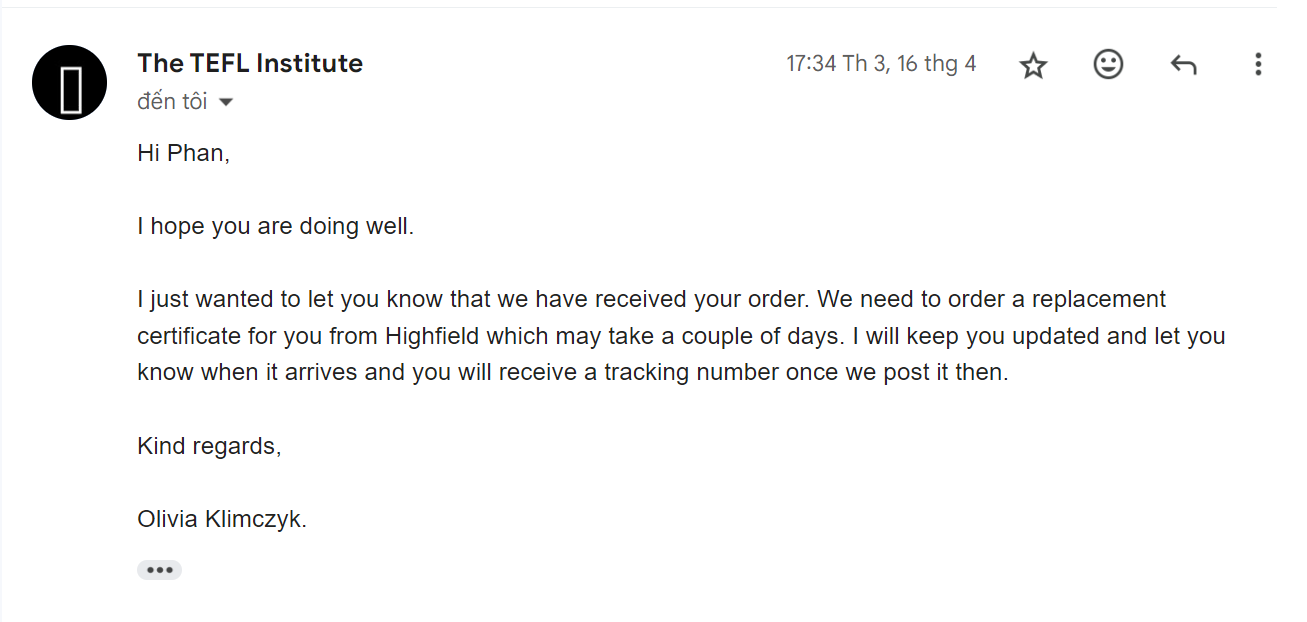Screen dimensions: 1307x622
Task: Click the word certificate in the message
Action: coord(187,337)
